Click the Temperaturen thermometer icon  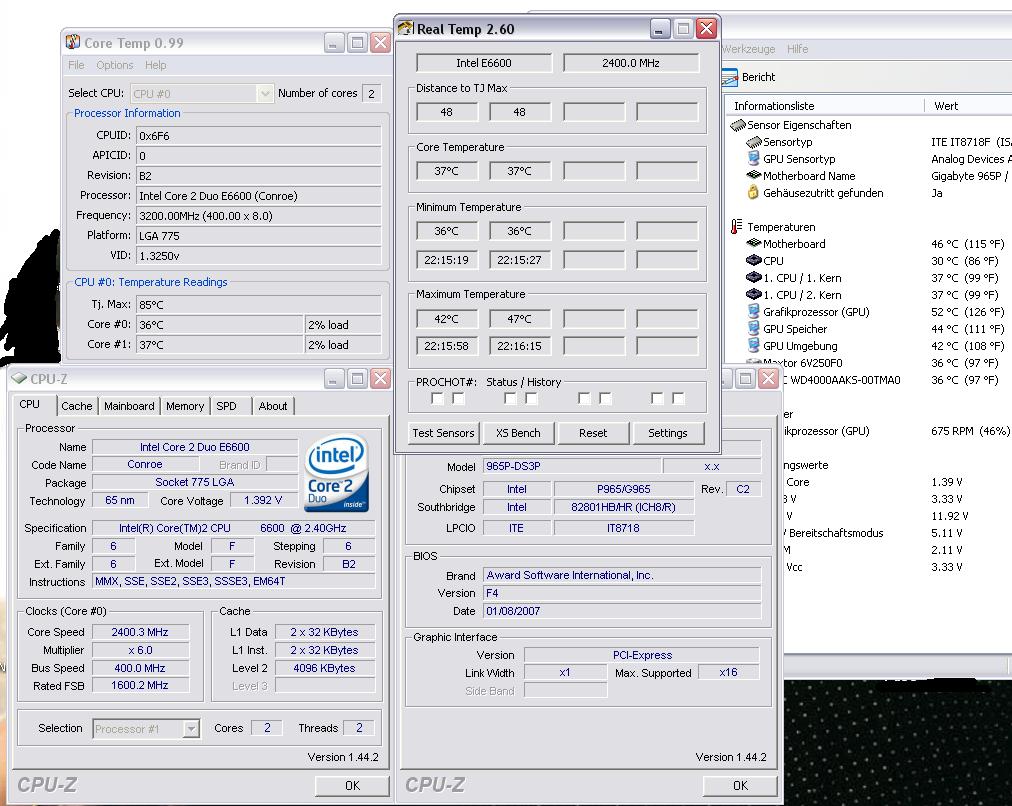pos(736,227)
